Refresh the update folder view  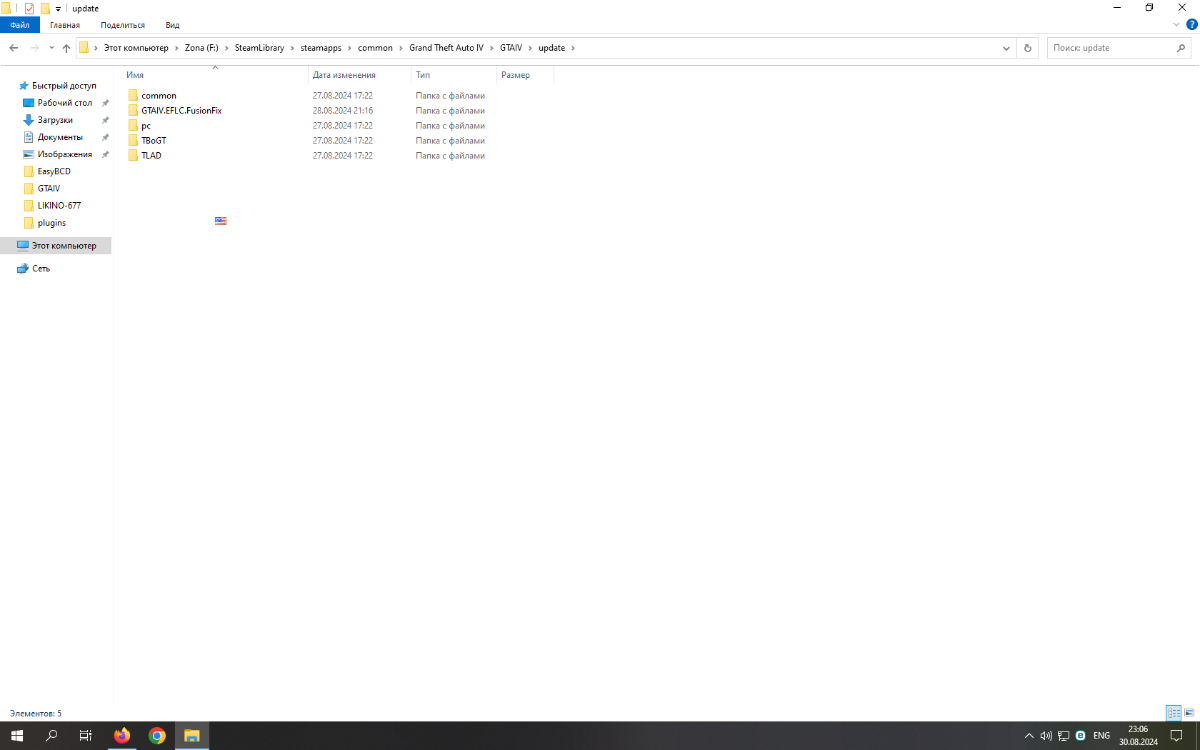(1027, 47)
